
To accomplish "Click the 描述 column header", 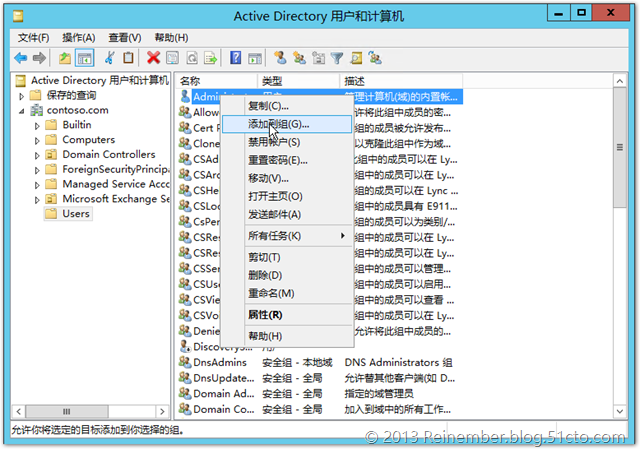I will click(x=355, y=80).
